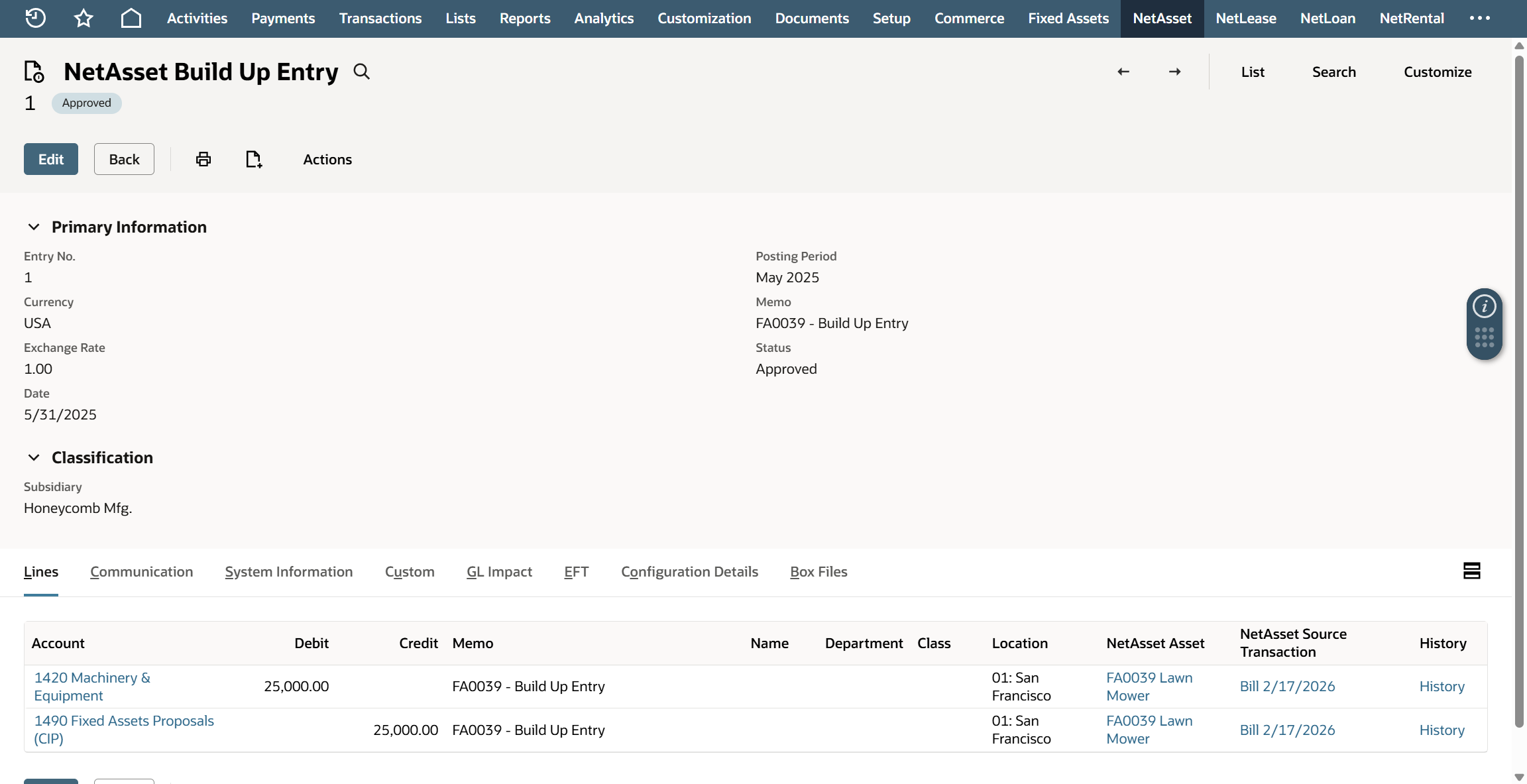Open the Actions dropdown menu

click(x=327, y=159)
